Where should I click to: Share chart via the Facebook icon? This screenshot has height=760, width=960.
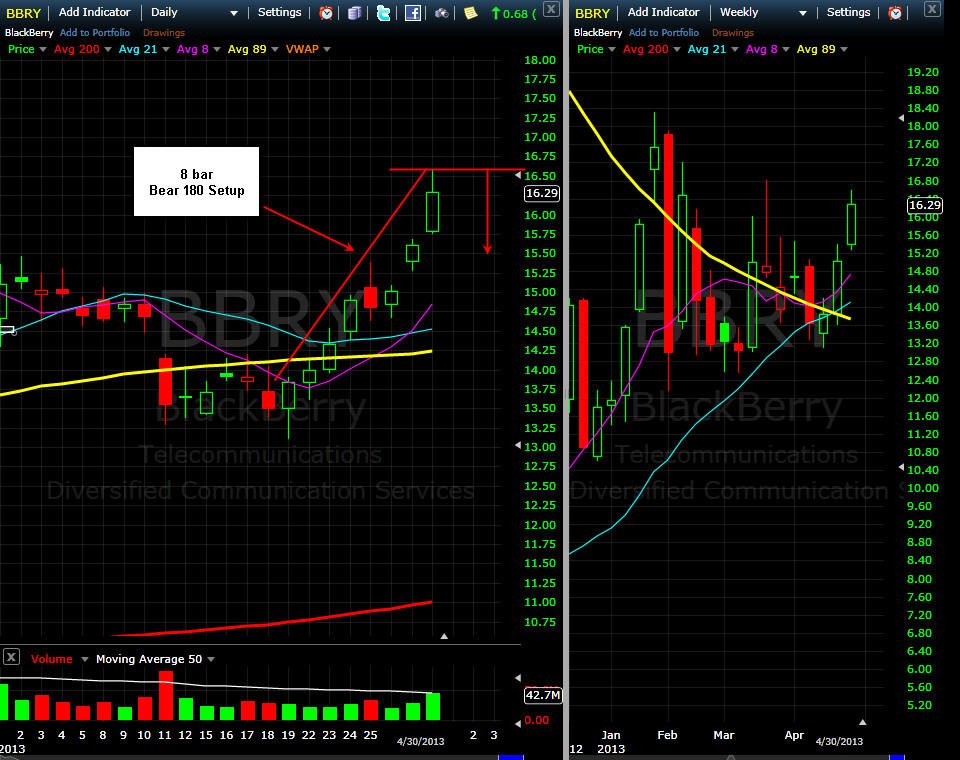tap(413, 12)
